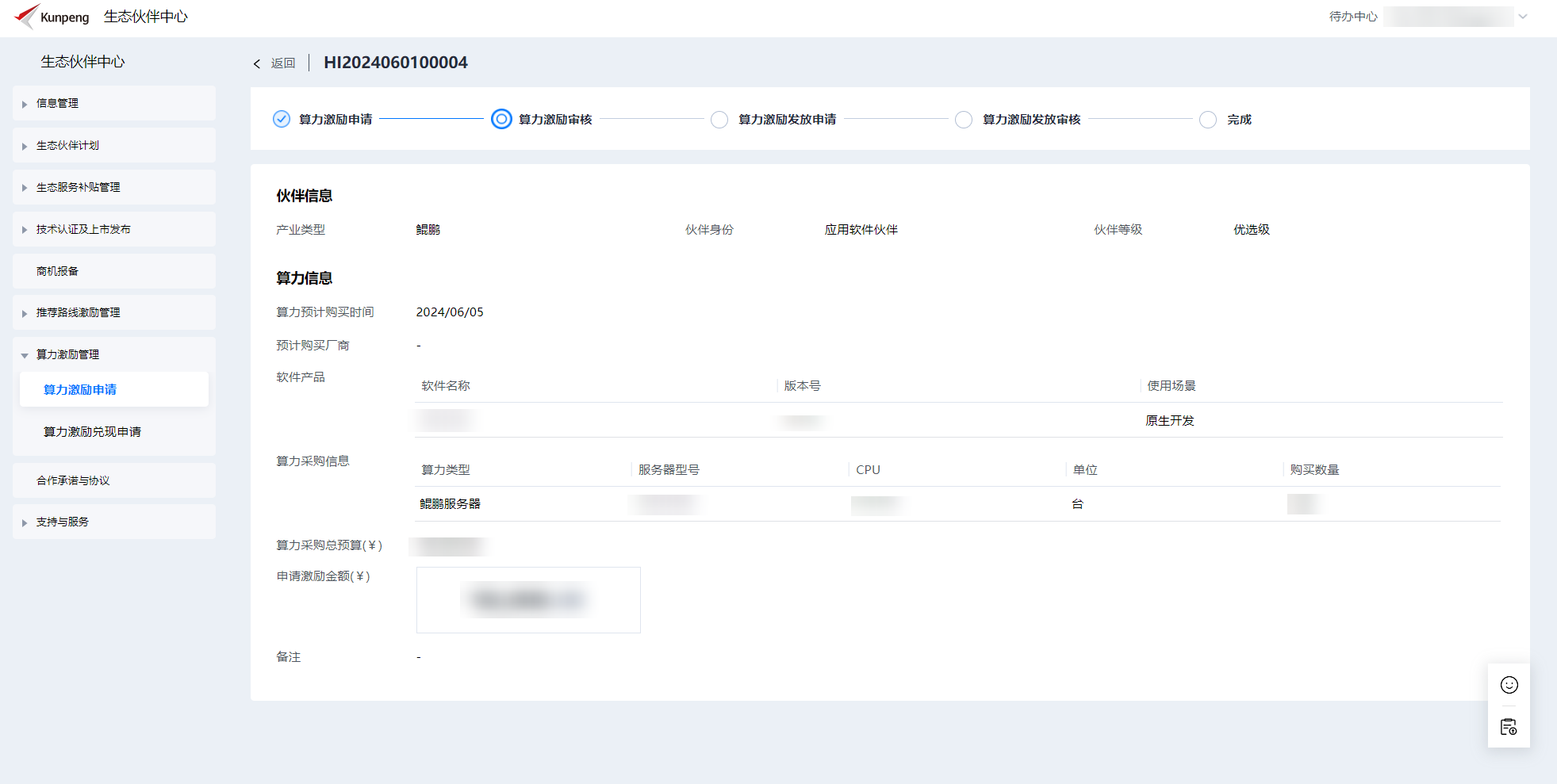Click the 算力信息 section heading
This screenshot has width=1557, height=784.
[x=305, y=278]
